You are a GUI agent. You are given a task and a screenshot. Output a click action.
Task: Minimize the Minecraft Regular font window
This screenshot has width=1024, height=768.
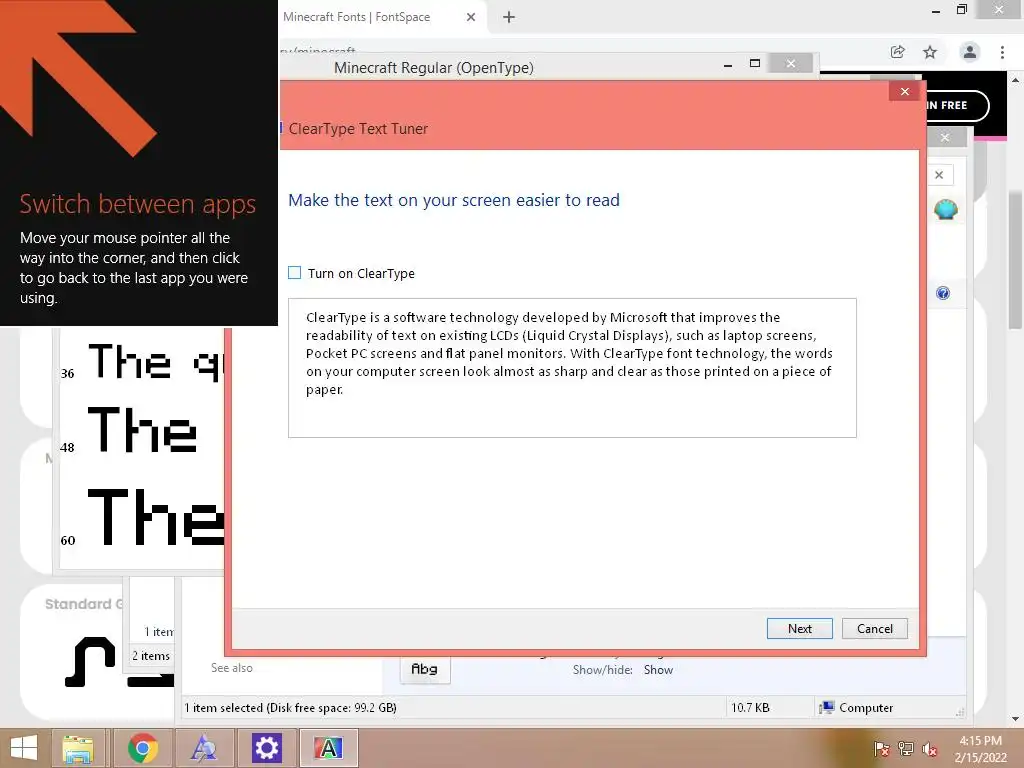point(728,64)
